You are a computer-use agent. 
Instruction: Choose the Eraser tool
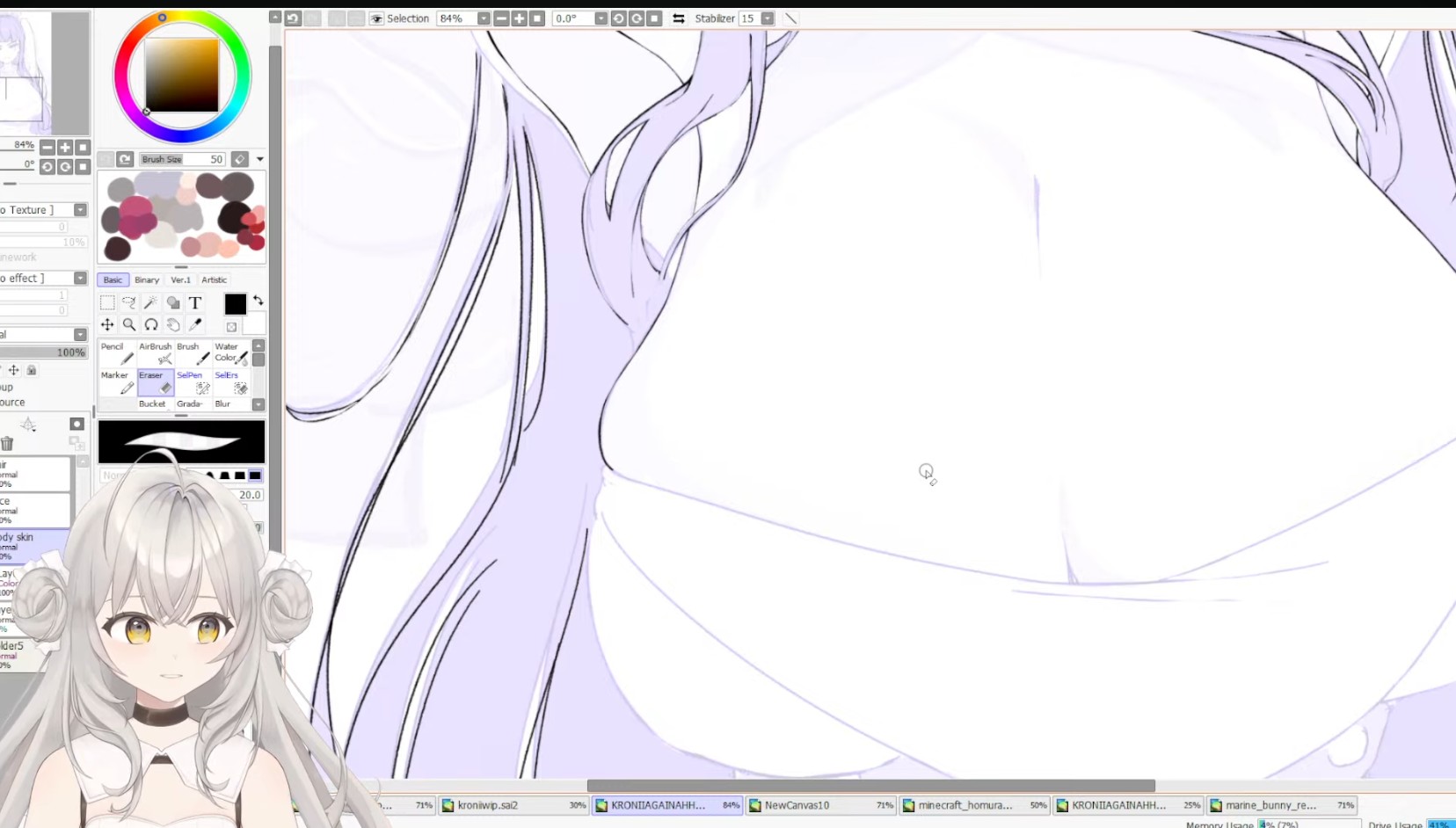pos(156,382)
